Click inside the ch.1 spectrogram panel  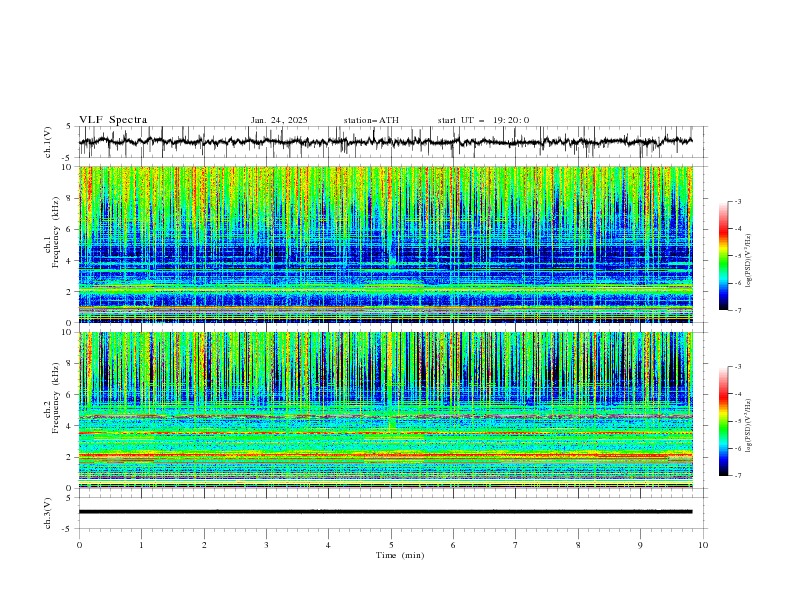tap(385, 244)
